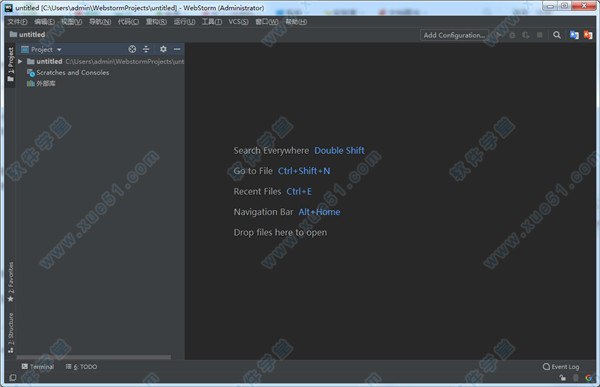Click the Google icon in status bar
This screenshot has width=600, height=387.
pos(589,378)
